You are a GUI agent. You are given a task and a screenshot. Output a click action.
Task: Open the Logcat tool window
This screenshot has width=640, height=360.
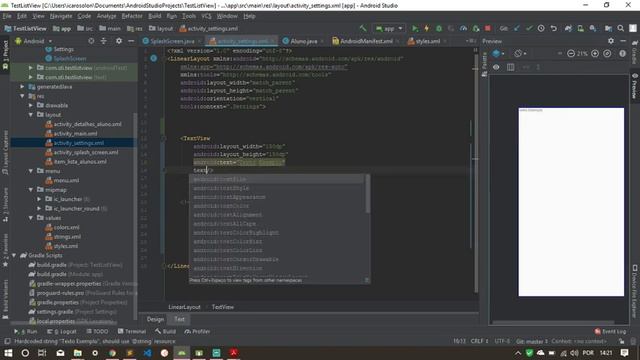tap(62, 331)
